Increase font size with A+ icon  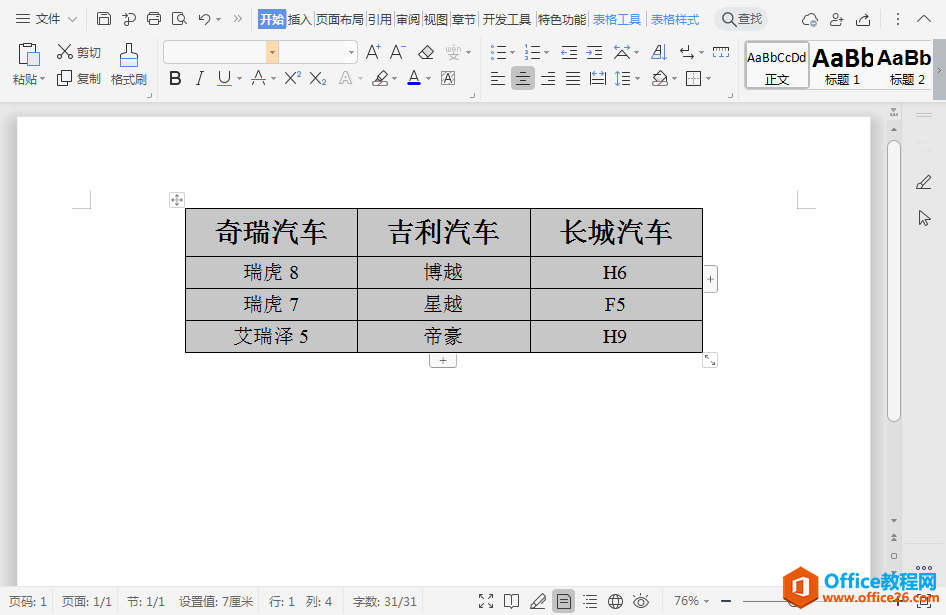pyautogui.click(x=373, y=53)
